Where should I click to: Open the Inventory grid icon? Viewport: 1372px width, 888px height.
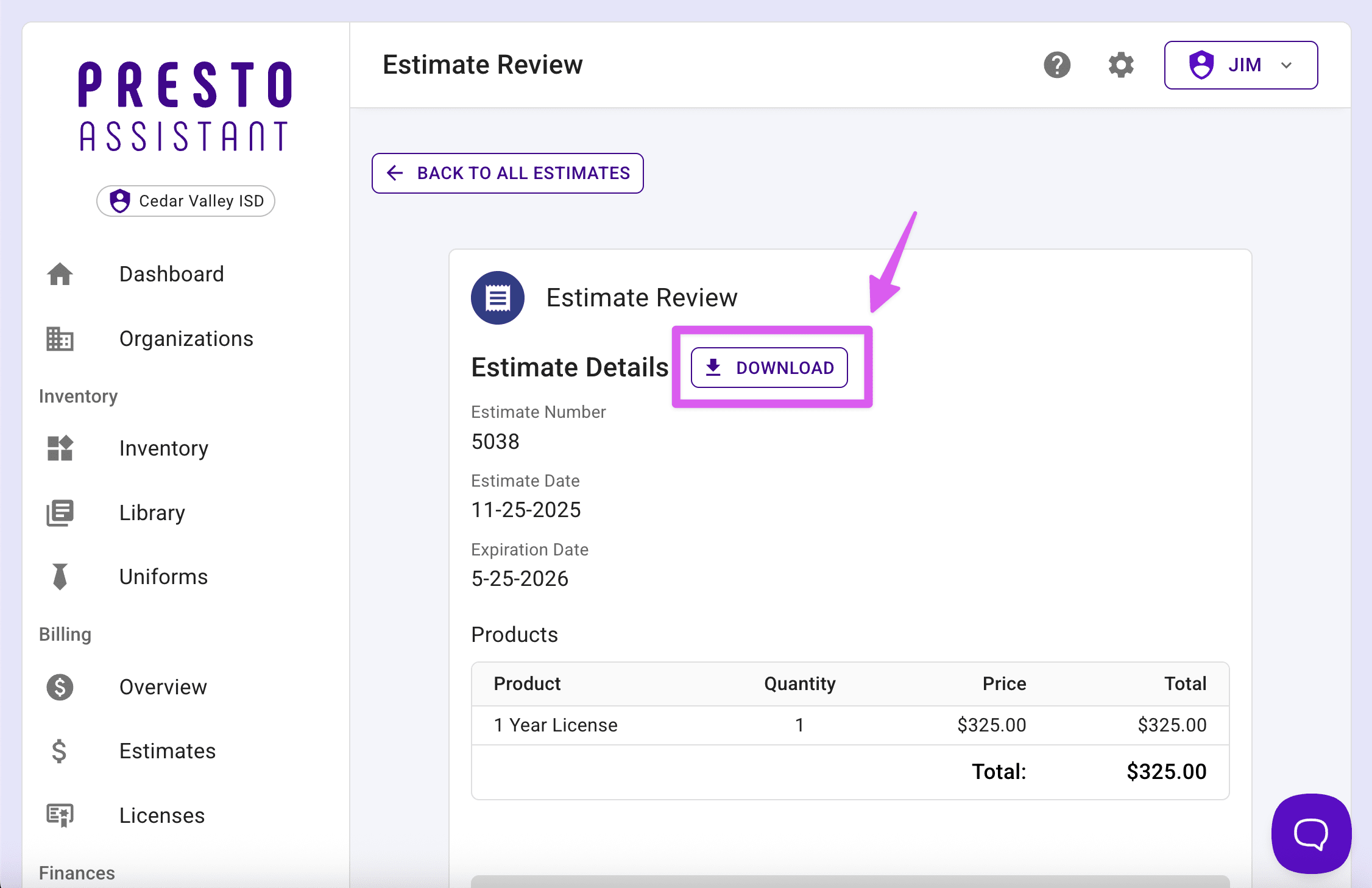[x=59, y=449]
